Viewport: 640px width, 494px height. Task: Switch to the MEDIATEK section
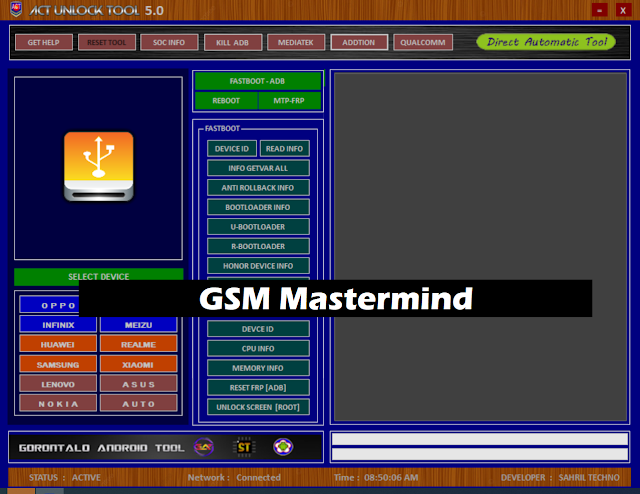pyautogui.click(x=296, y=42)
